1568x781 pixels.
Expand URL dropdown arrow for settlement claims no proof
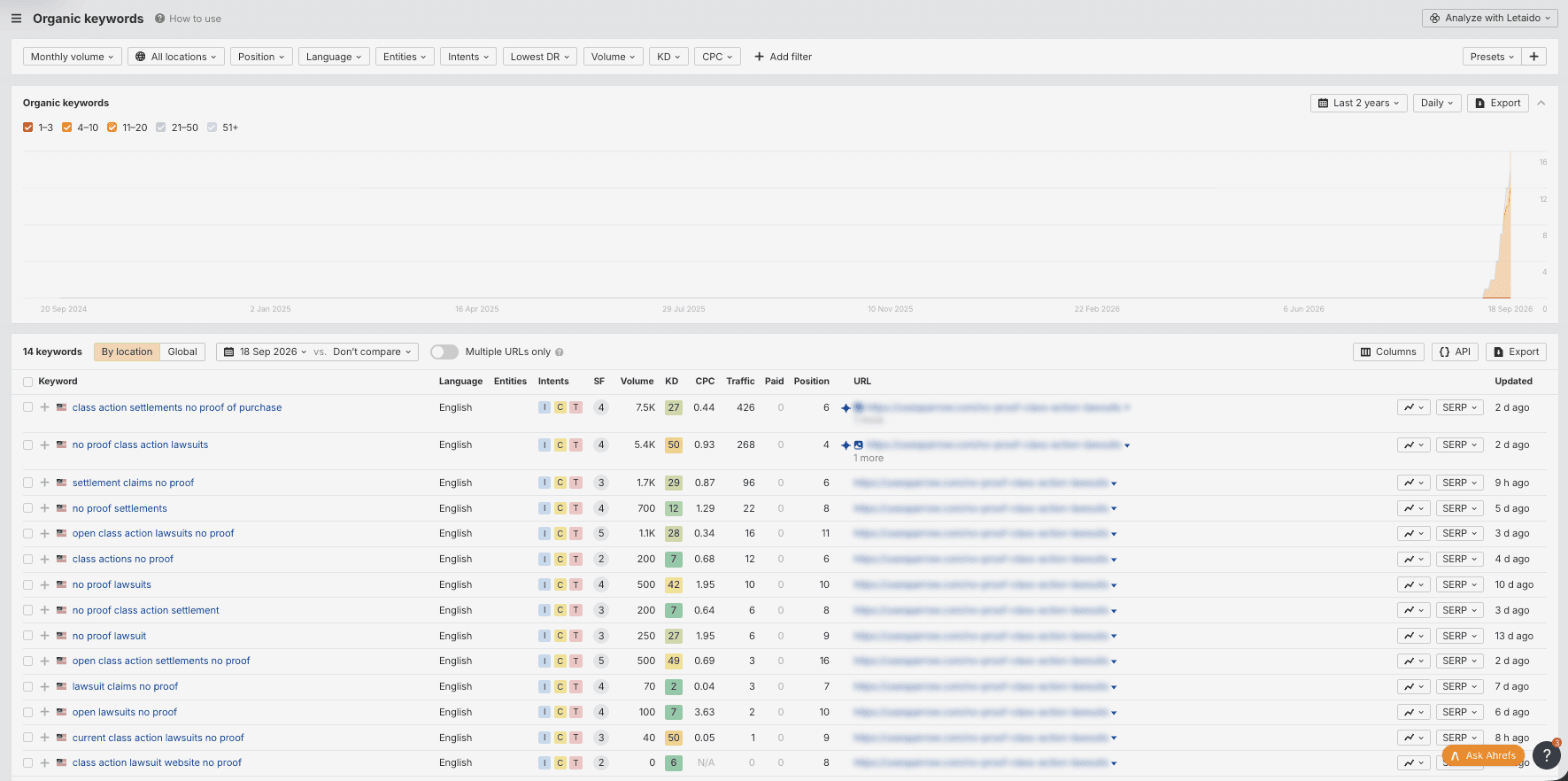(1114, 483)
